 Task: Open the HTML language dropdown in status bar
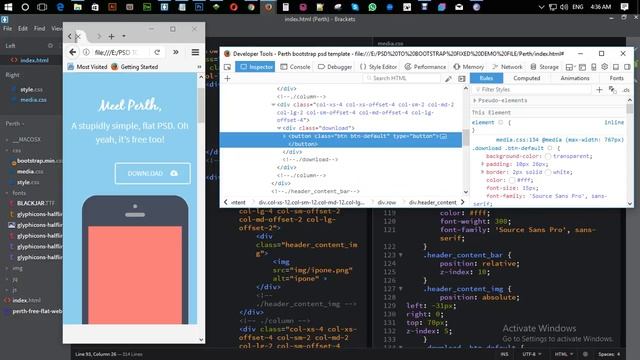point(563,354)
